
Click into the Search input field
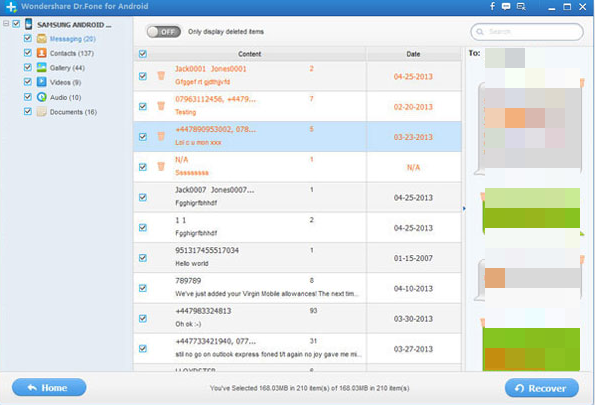[527, 32]
